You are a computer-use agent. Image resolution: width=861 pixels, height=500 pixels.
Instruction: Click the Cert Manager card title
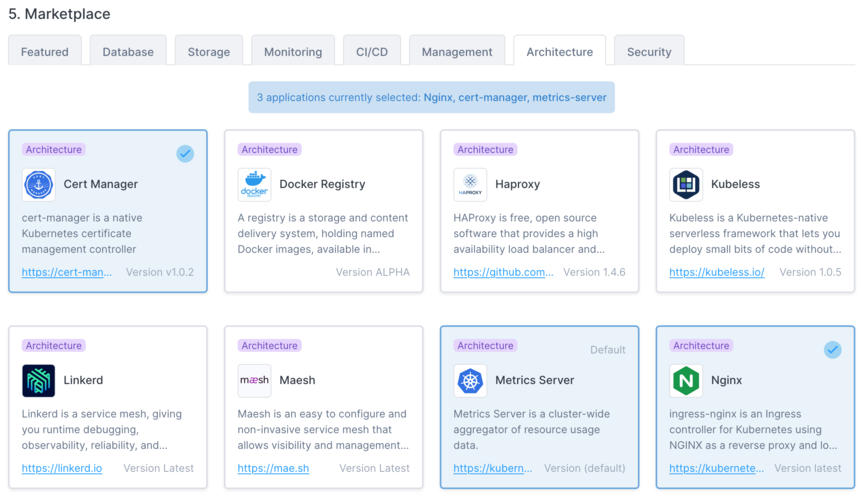pos(101,184)
